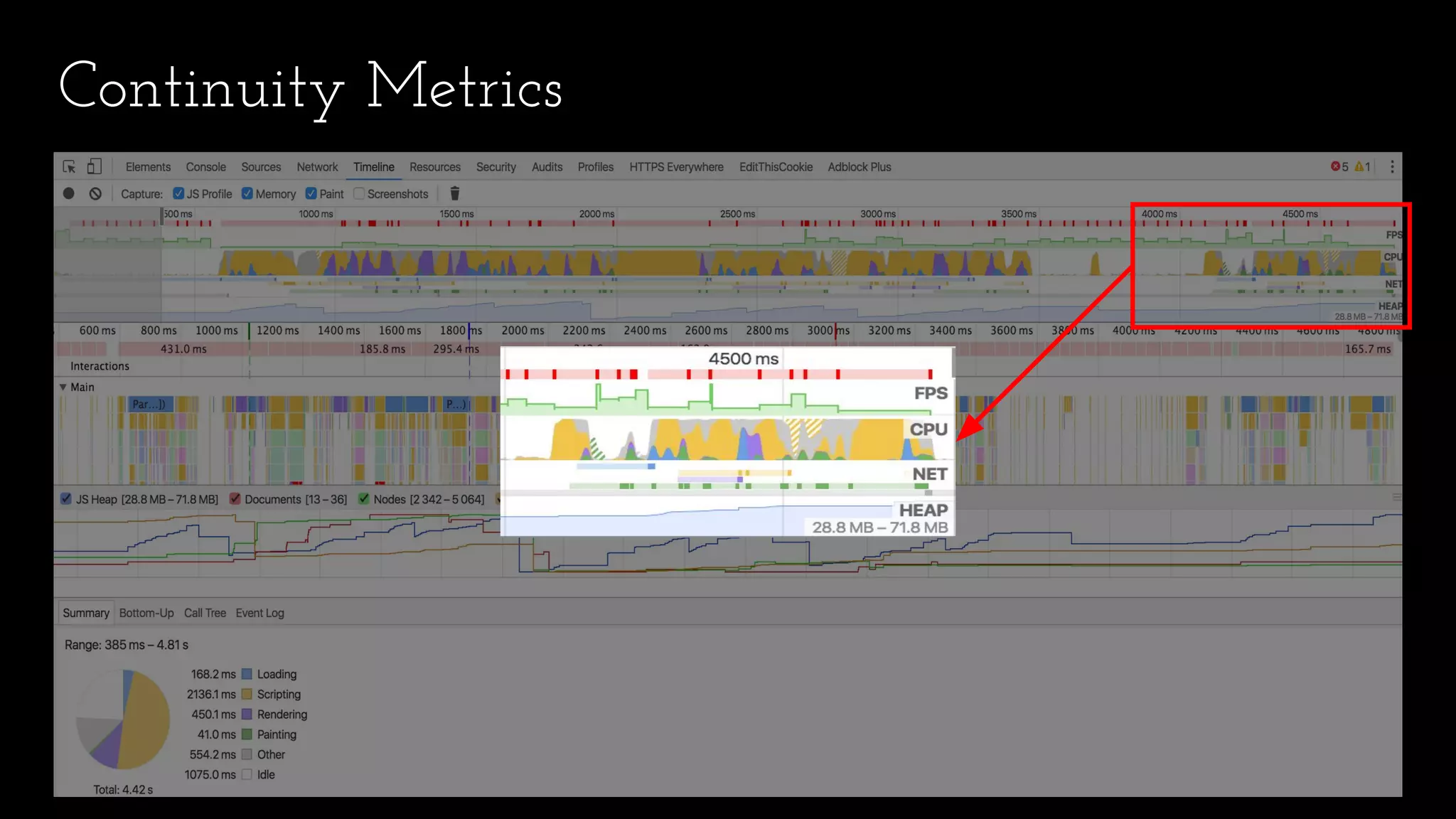Click the Rendering purple color swatch
This screenshot has height=819, width=1456.
[x=247, y=714]
